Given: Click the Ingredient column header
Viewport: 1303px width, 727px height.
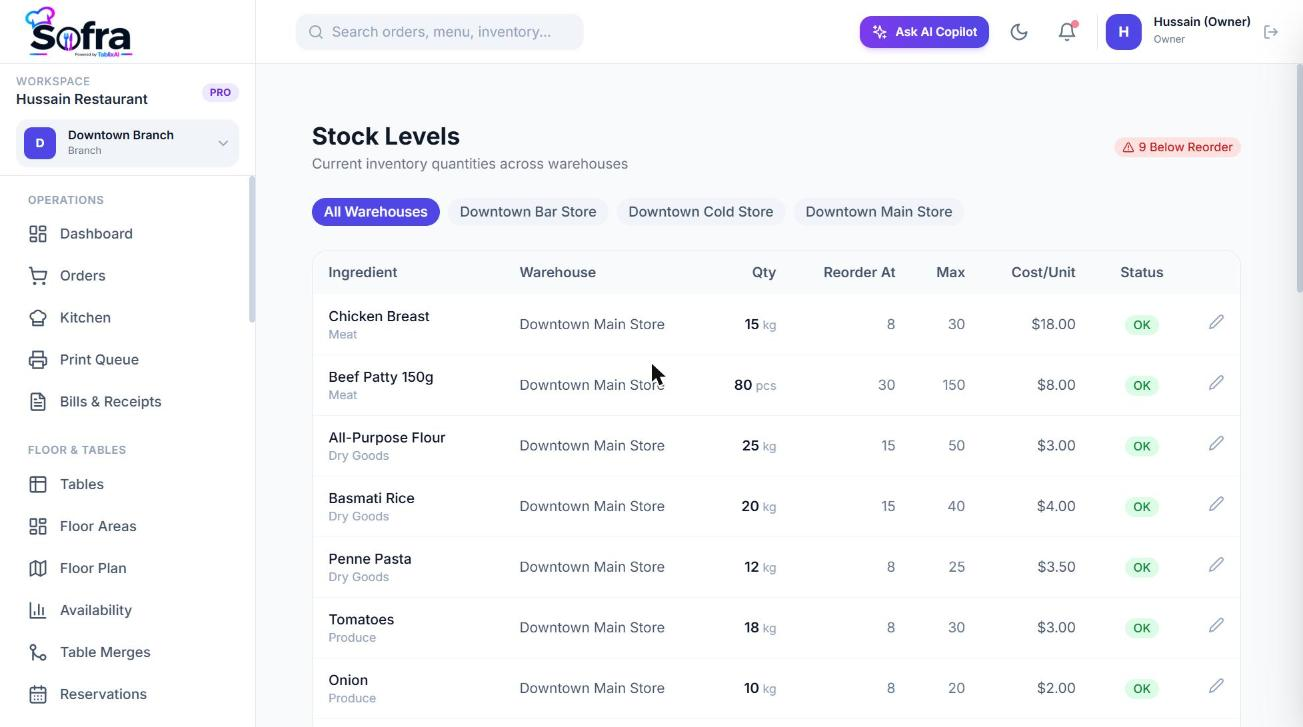Looking at the screenshot, I should [x=362, y=272].
